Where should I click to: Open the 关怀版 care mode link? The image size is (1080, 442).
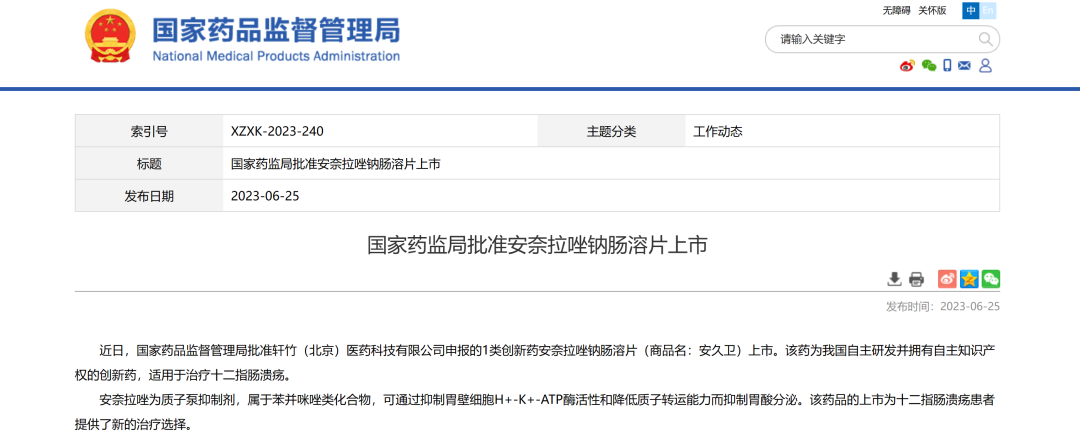click(932, 10)
